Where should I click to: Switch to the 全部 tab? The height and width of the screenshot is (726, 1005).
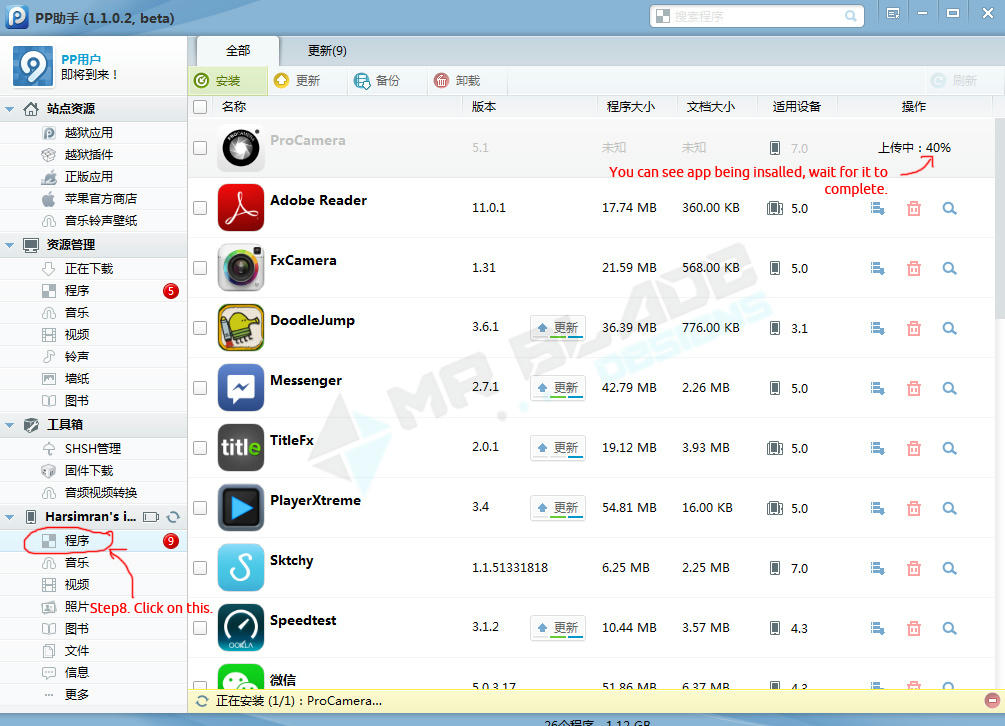point(238,51)
